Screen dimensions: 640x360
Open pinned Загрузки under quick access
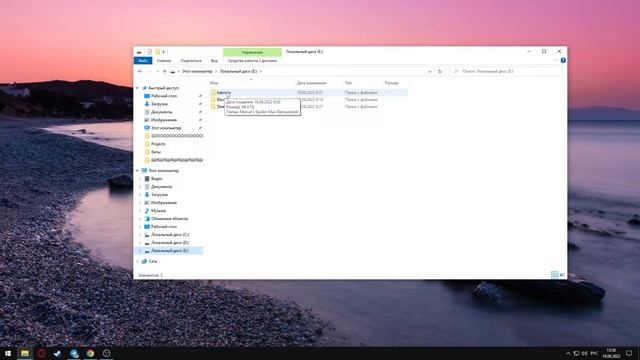click(x=159, y=104)
